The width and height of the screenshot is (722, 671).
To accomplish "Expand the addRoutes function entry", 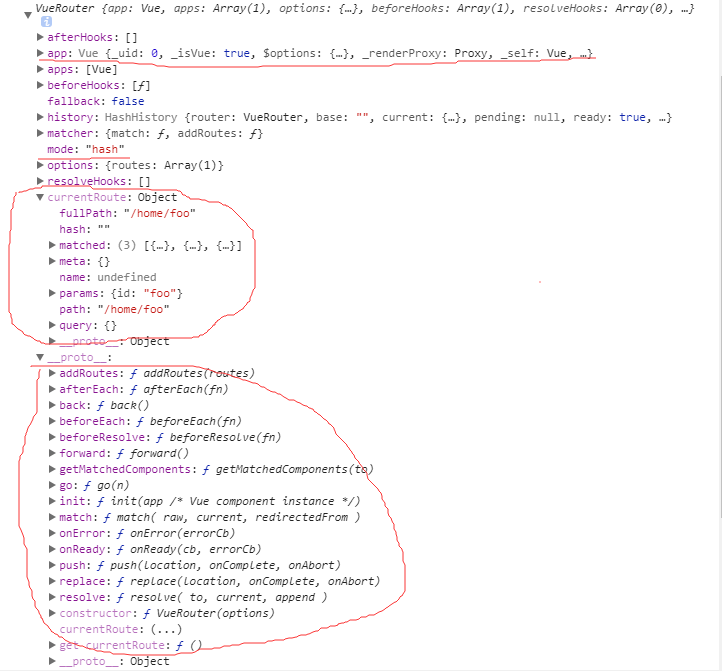I will (x=52, y=373).
